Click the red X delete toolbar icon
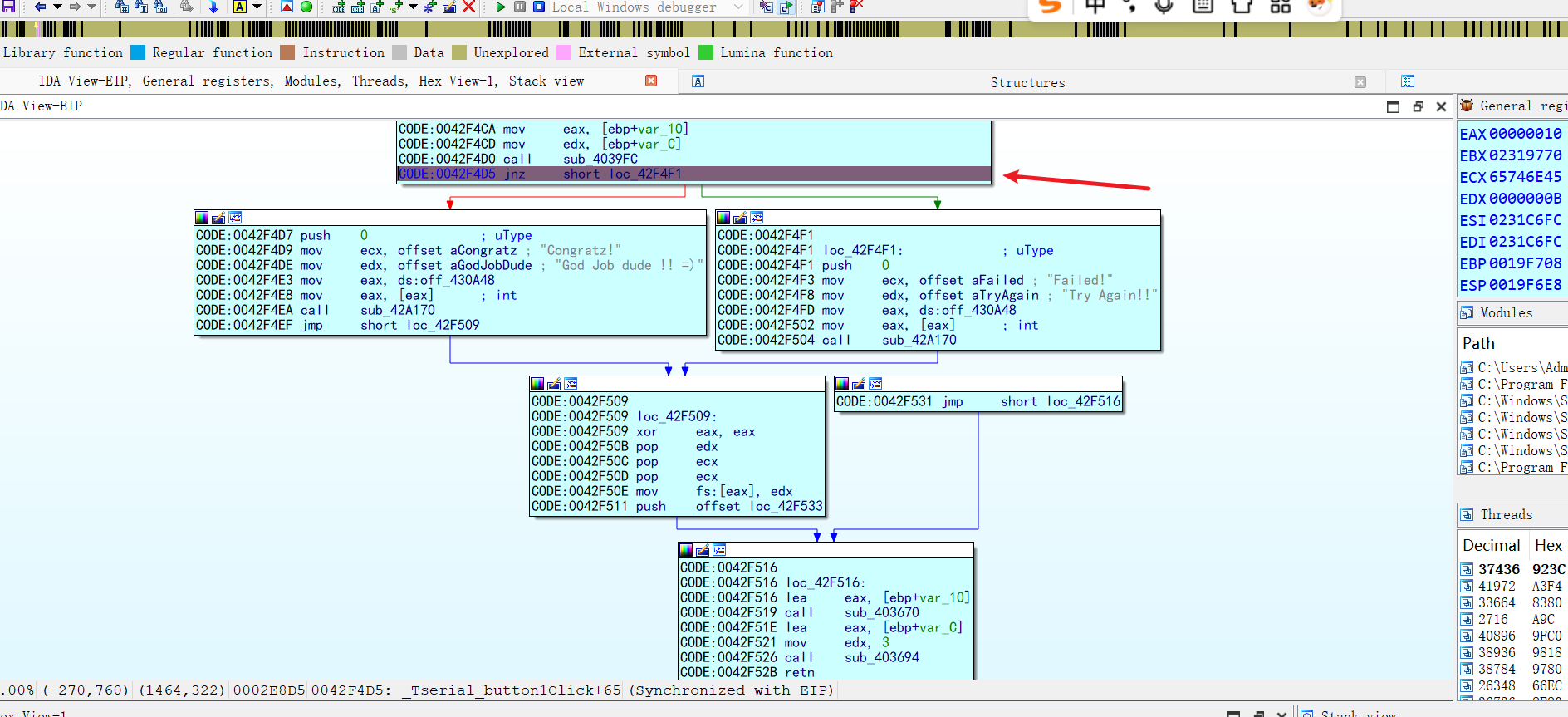 click(468, 7)
